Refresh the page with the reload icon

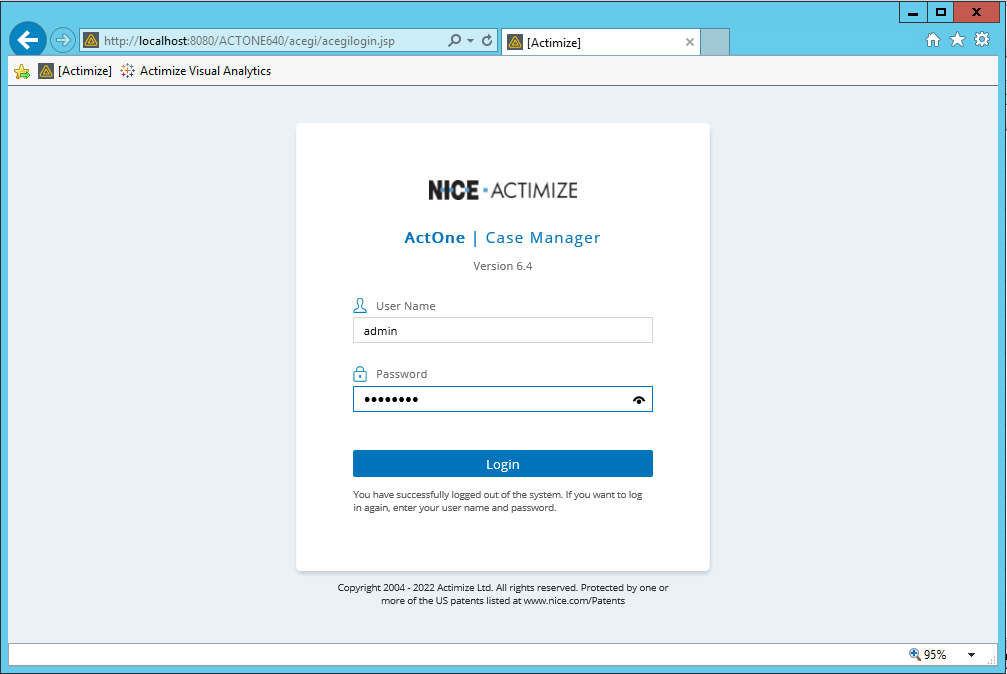point(487,40)
